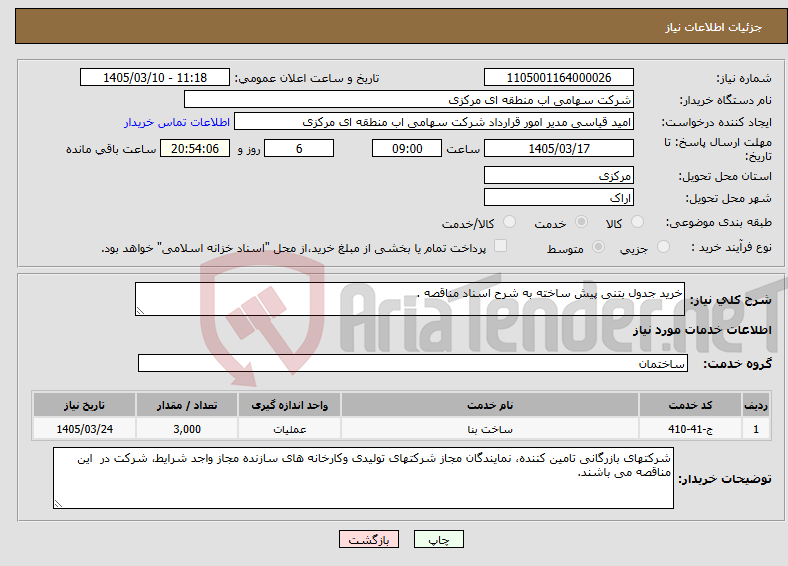This screenshot has width=788, height=566.
Task: Click the بازگشت back button
Action: (369, 539)
